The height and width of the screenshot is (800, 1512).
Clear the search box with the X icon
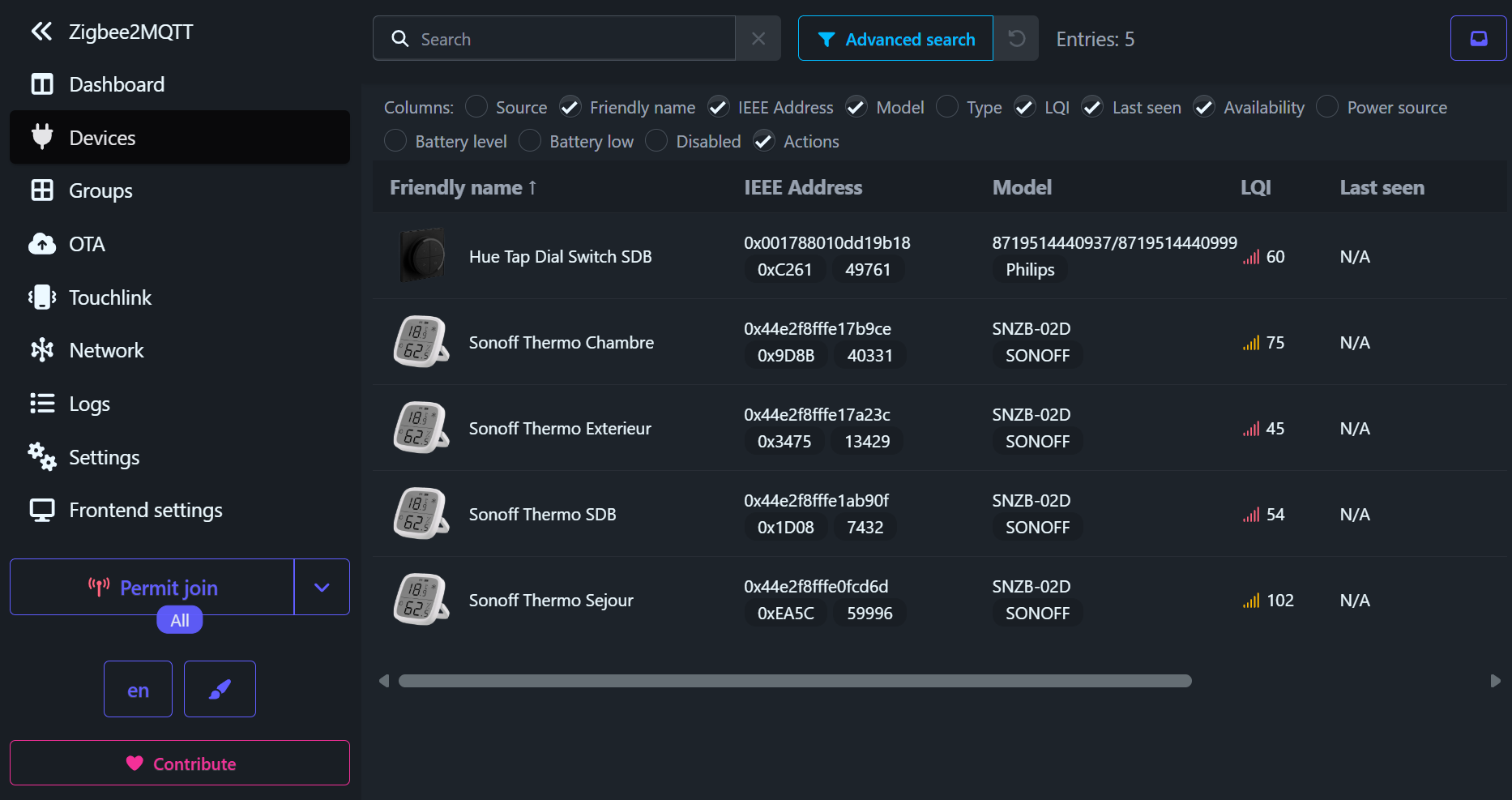(758, 38)
